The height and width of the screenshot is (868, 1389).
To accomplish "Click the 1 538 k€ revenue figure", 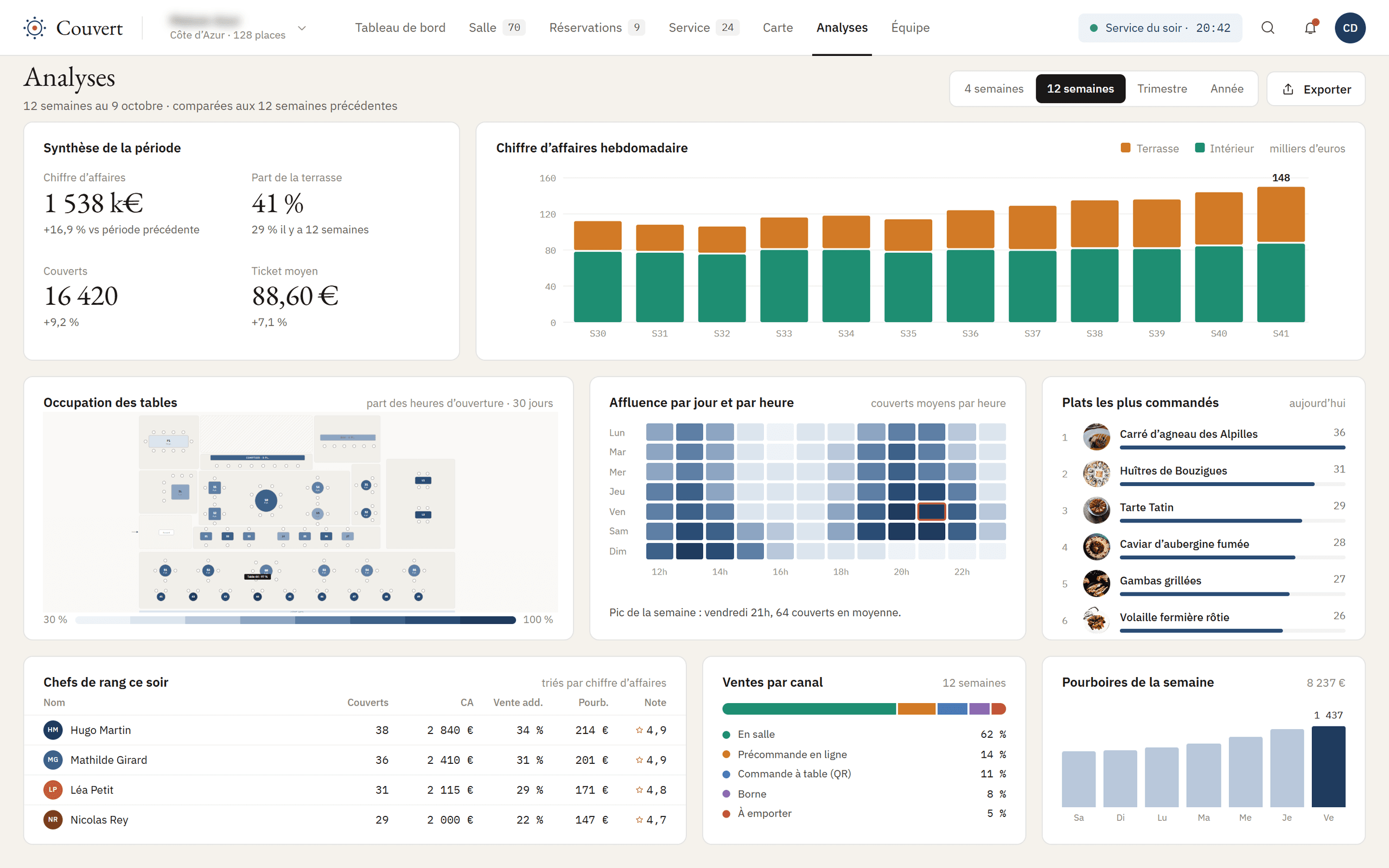I will point(93,203).
